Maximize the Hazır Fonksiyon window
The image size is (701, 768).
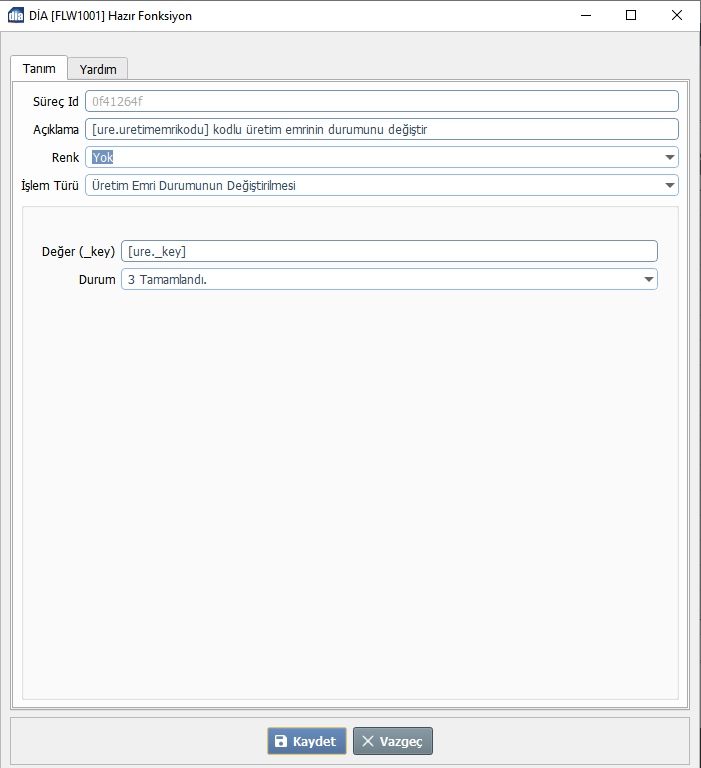point(631,16)
